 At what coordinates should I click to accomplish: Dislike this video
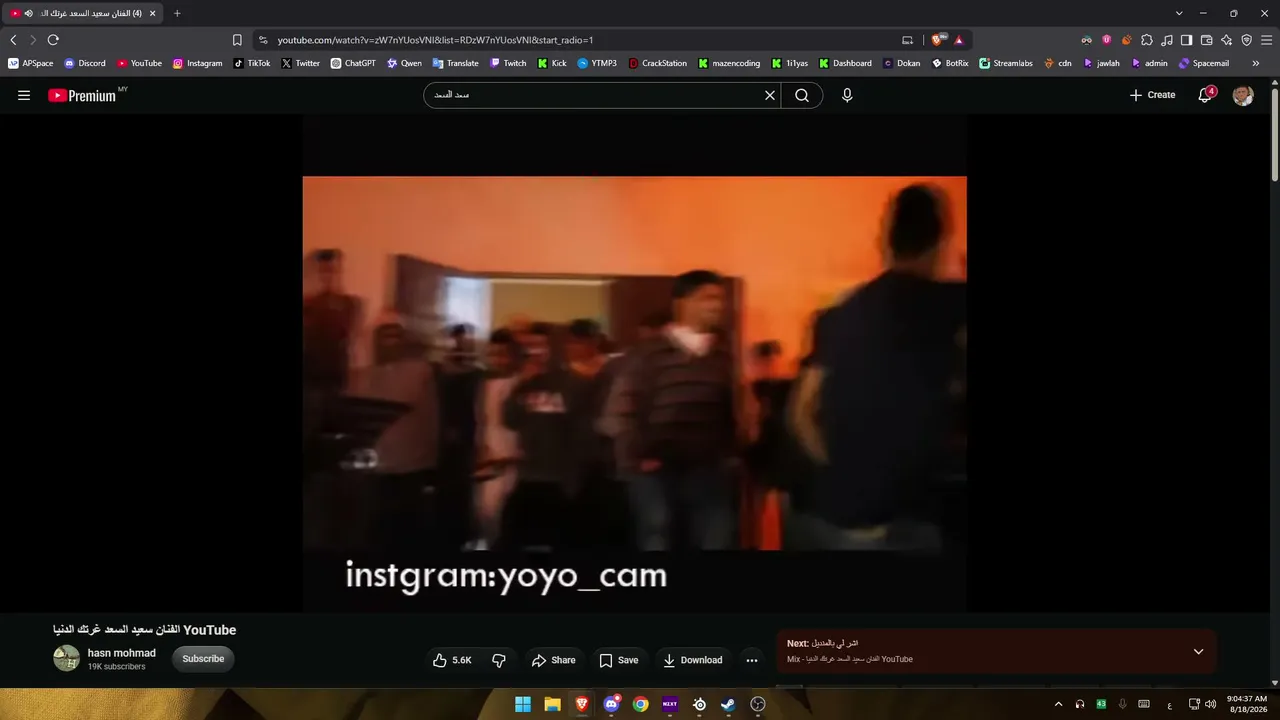pyautogui.click(x=499, y=660)
